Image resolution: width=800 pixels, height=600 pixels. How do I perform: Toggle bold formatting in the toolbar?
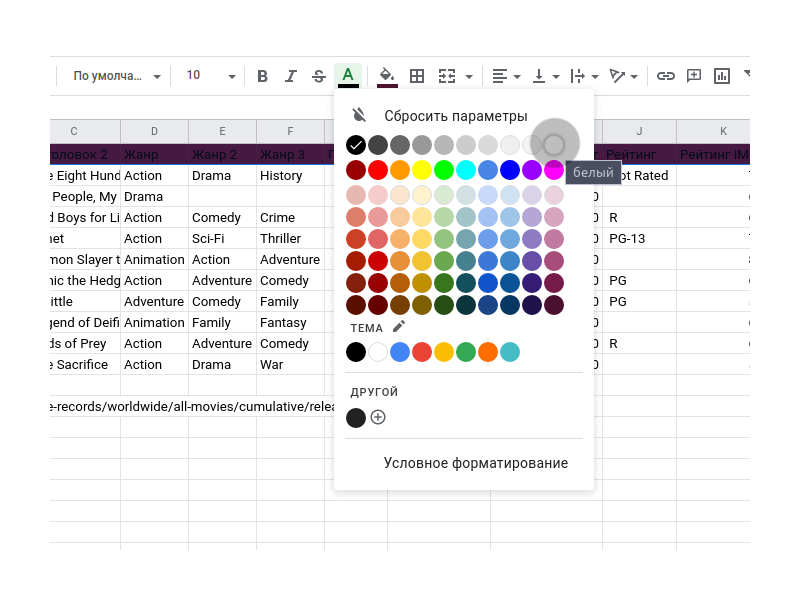262,76
